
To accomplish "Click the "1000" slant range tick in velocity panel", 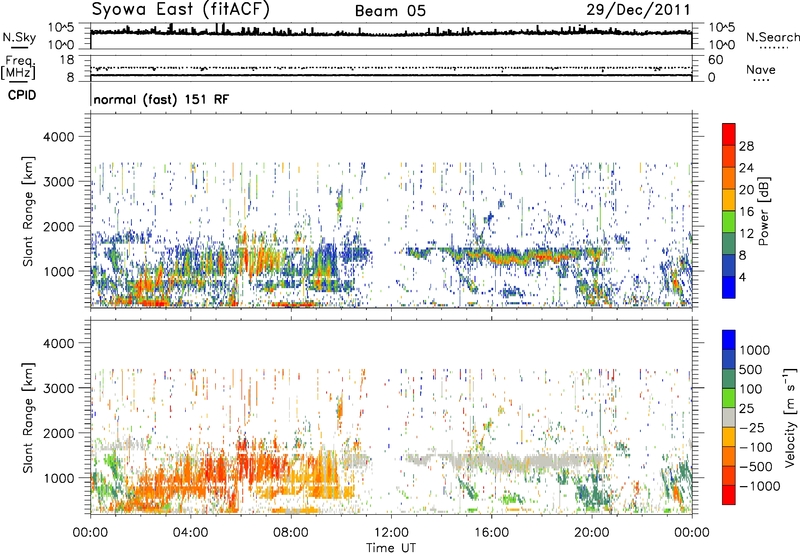I will click(58, 478).
